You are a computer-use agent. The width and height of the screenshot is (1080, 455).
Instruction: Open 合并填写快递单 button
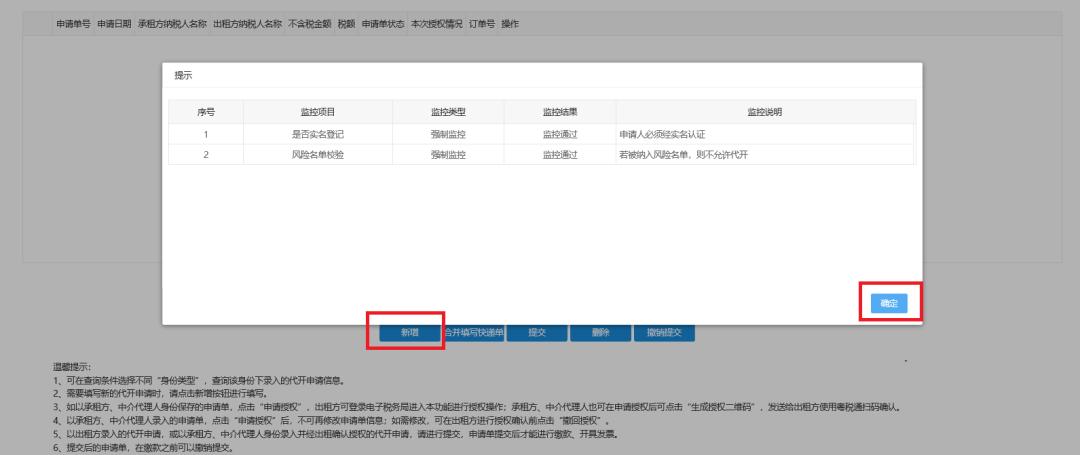[x=474, y=332]
